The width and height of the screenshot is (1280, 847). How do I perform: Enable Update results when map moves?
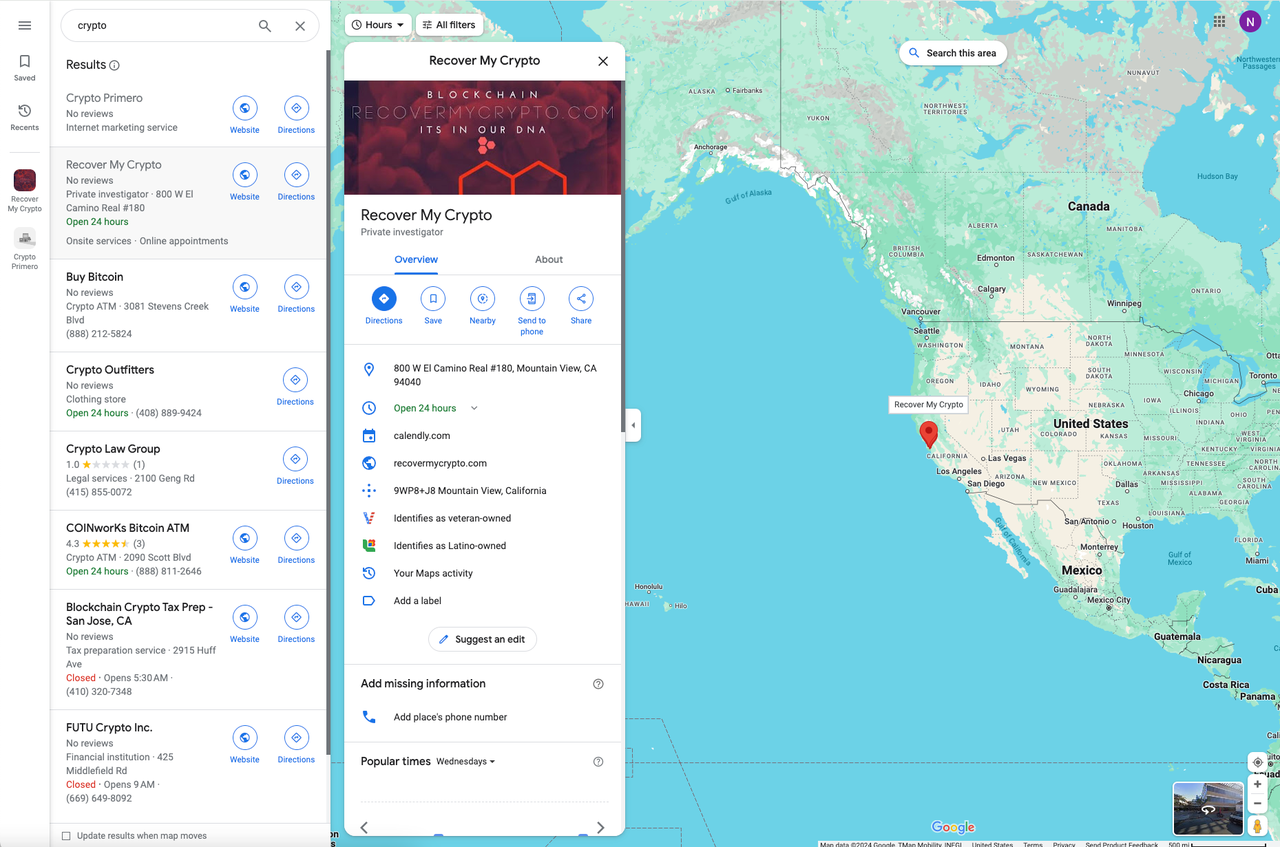66,836
